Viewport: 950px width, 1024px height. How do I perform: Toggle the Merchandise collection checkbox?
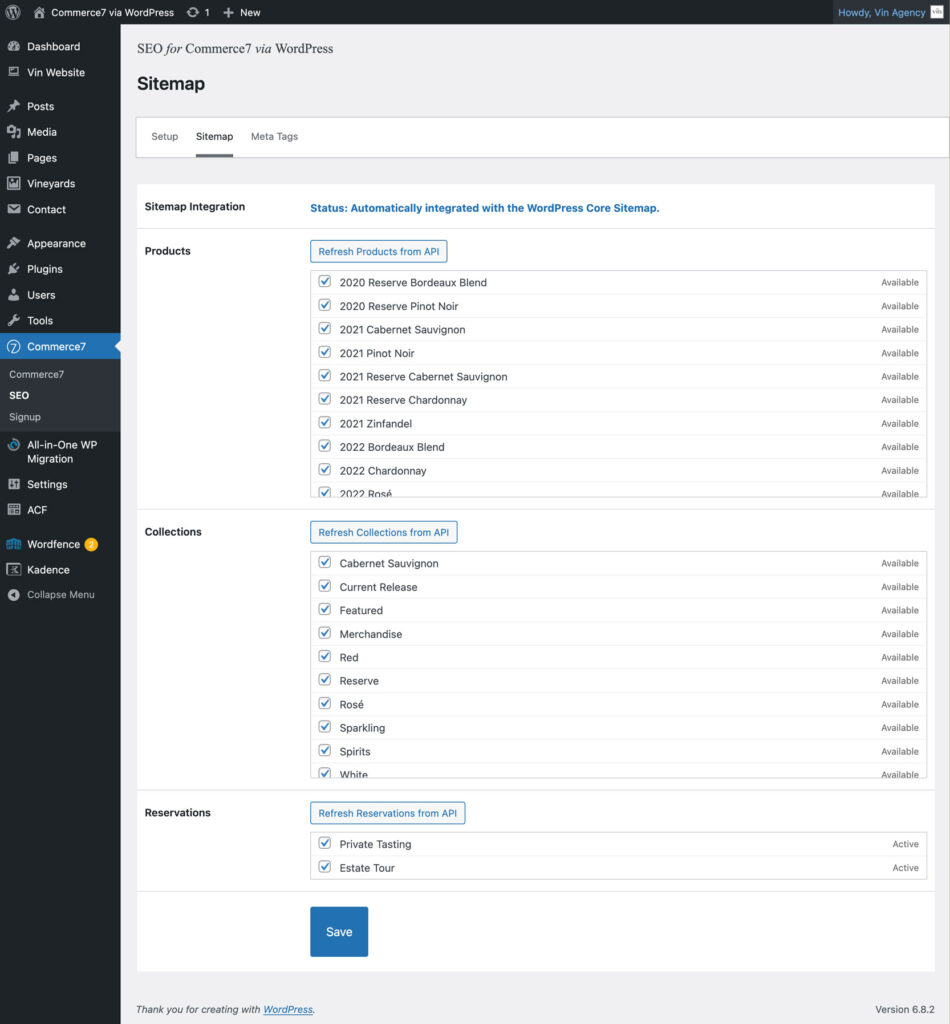pyautogui.click(x=324, y=633)
